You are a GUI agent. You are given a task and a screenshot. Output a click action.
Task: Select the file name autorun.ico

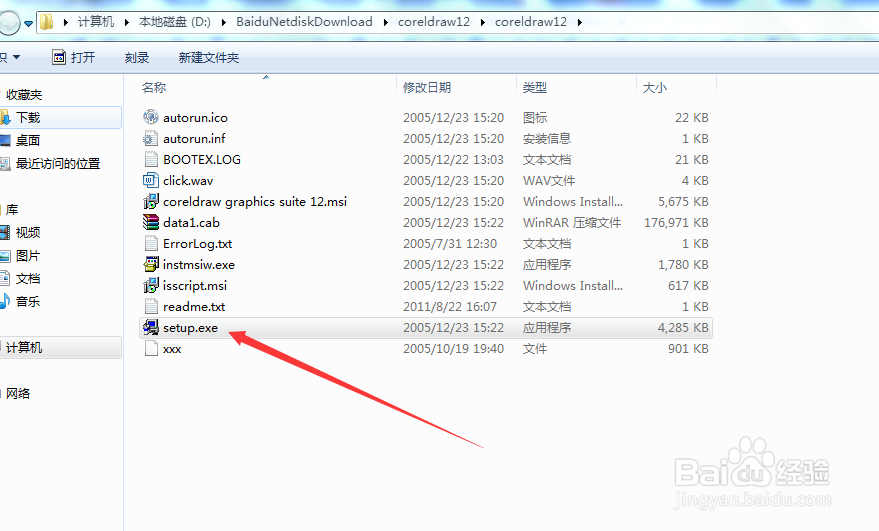[x=195, y=118]
